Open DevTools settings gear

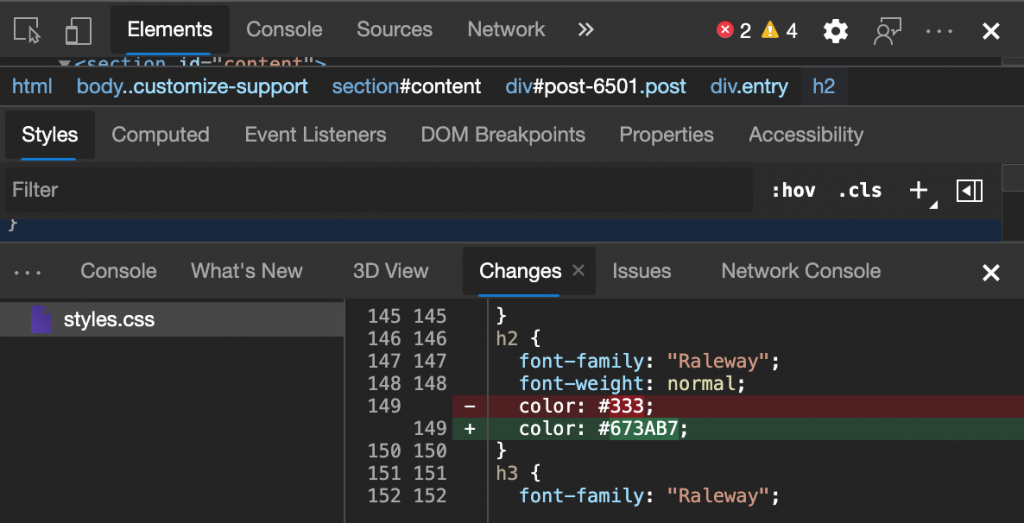click(835, 31)
